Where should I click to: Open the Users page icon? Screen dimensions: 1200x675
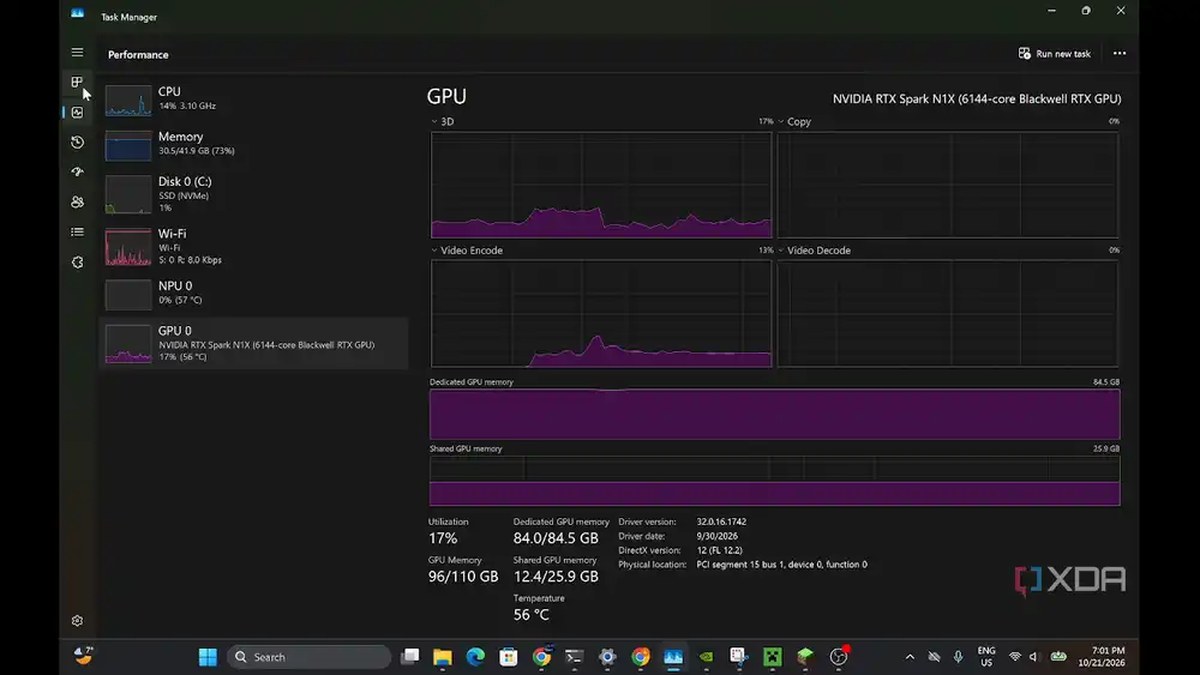pos(77,202)
